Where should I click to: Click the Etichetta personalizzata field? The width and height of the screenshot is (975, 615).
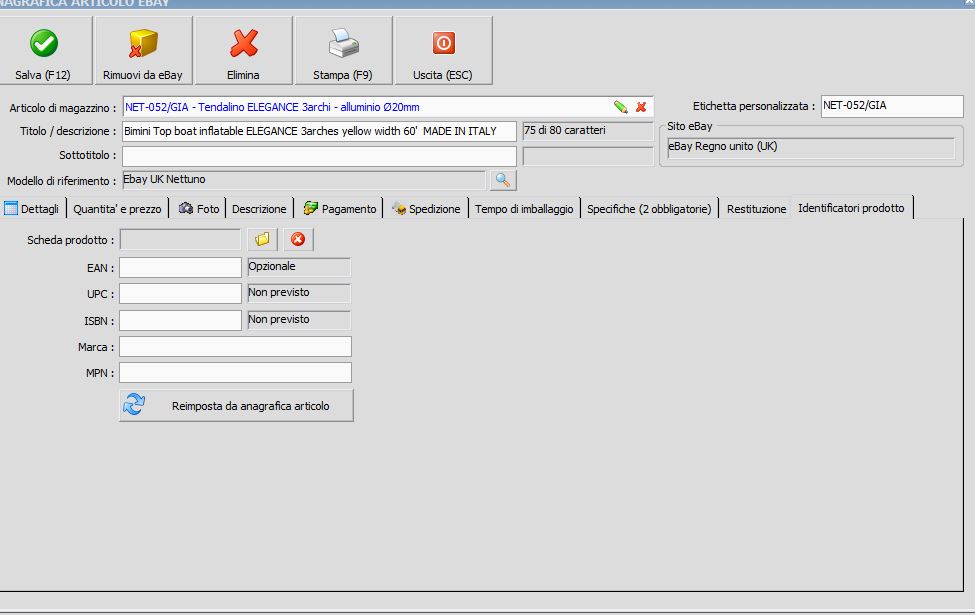pos(892,106)
